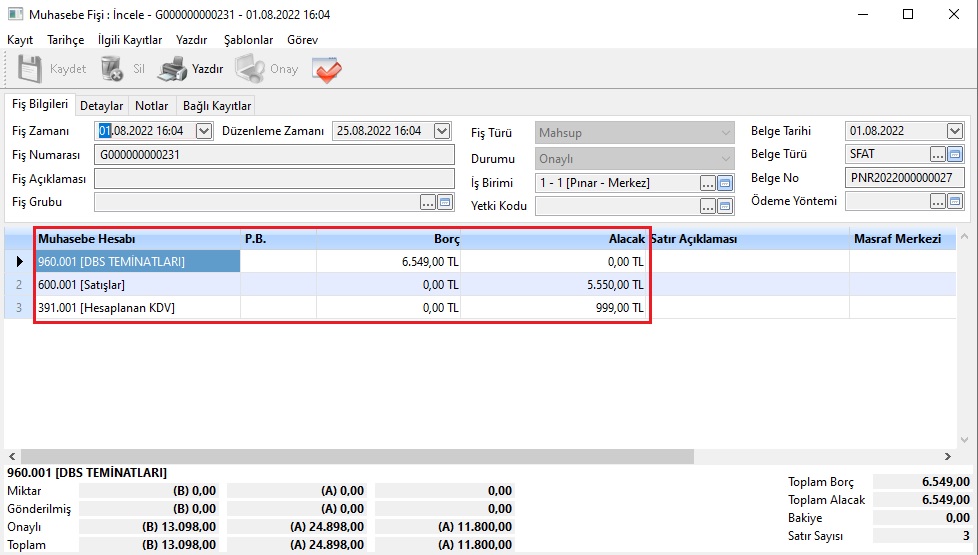Click the Belge Türü card icon
This screenshot has height=555, width=978.
[x=955, y=154]
